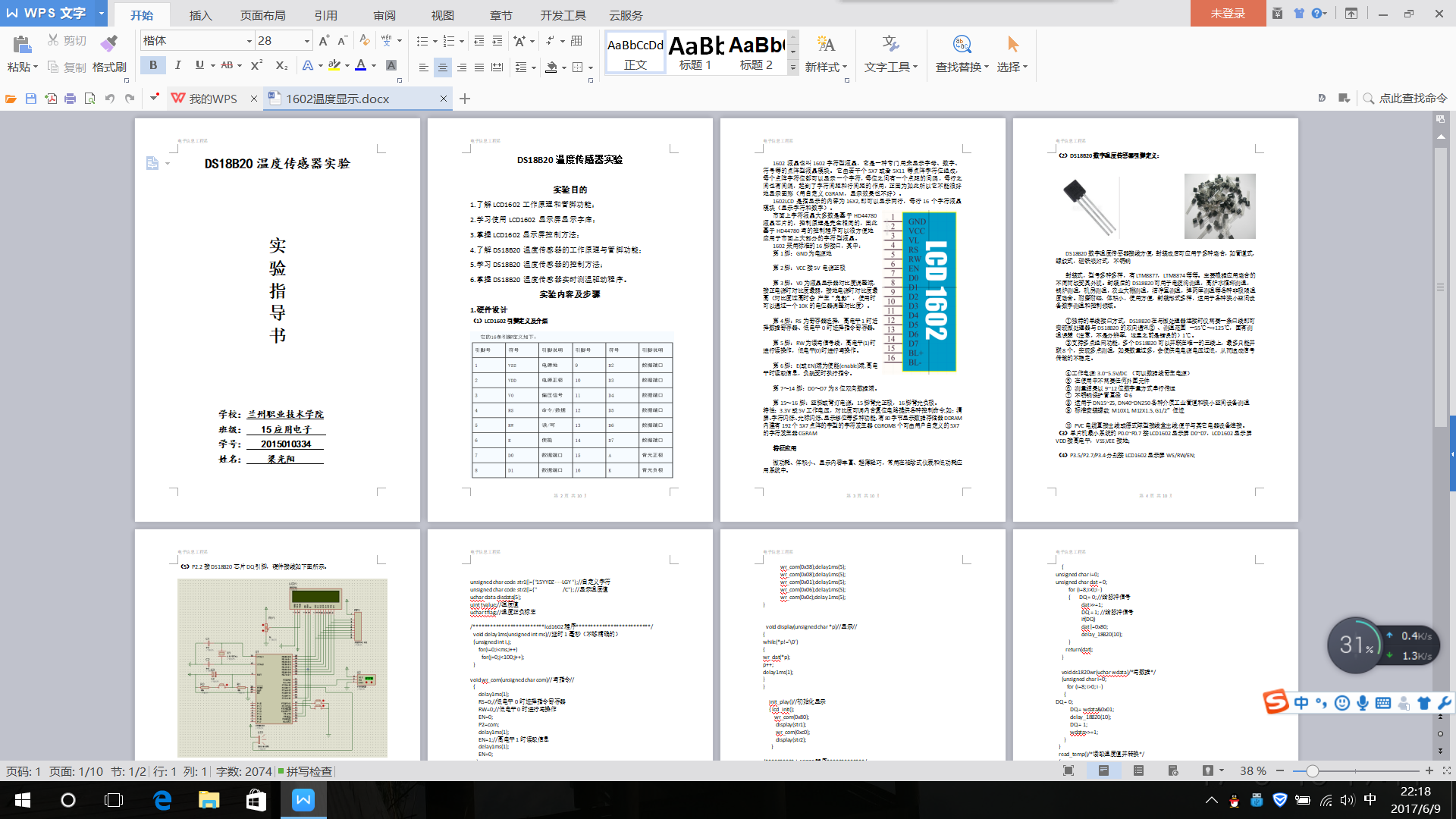Click the superscript X² icon
1456x819 pixels.
256,66
